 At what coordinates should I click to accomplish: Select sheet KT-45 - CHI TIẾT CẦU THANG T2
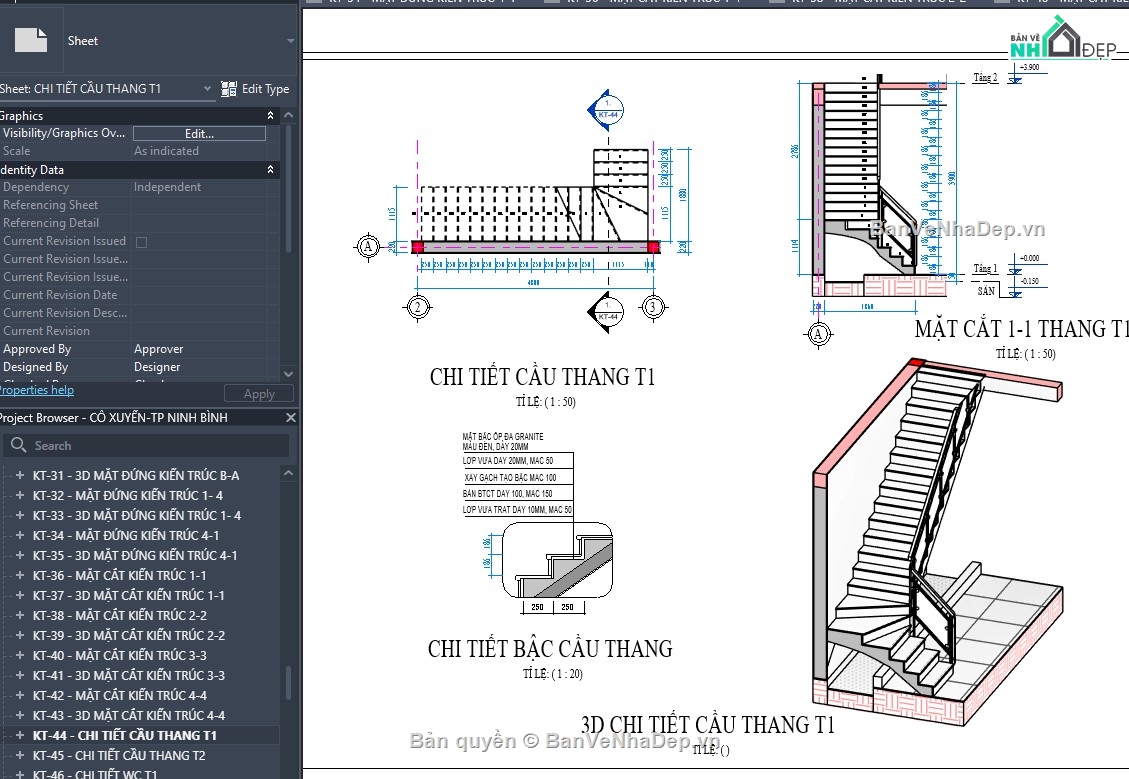119,755
